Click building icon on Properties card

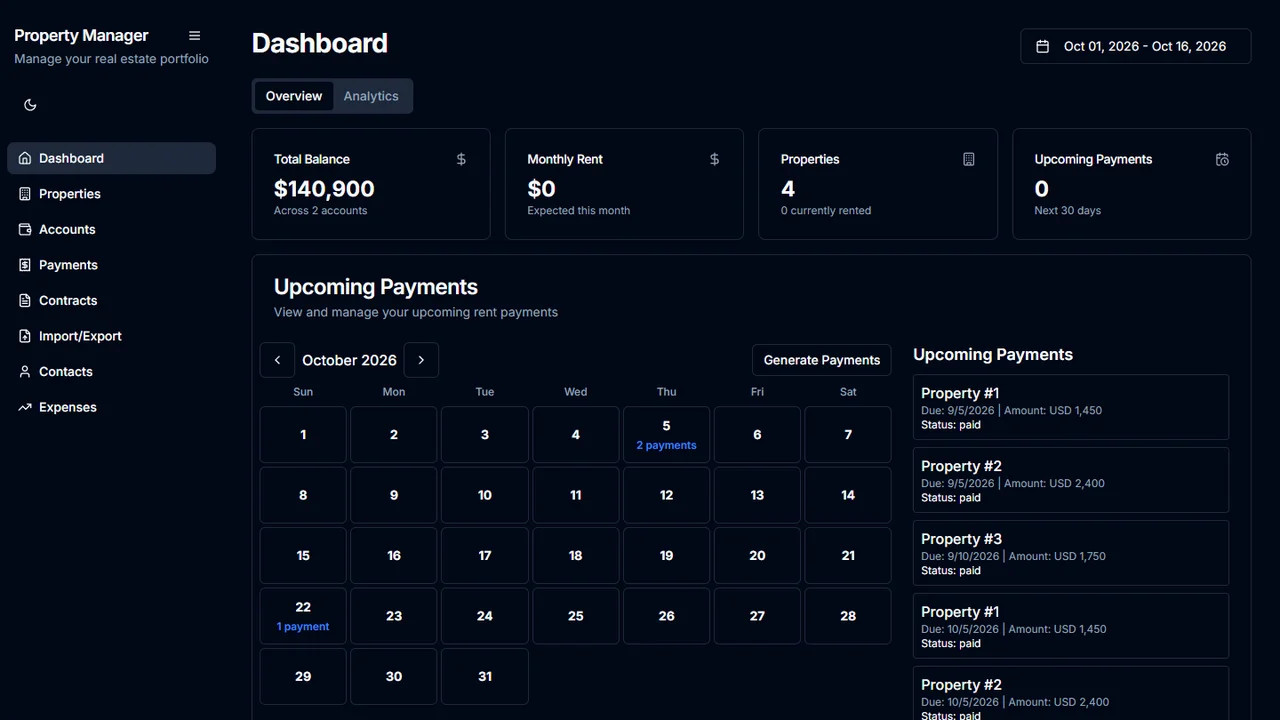pos(968,159)
